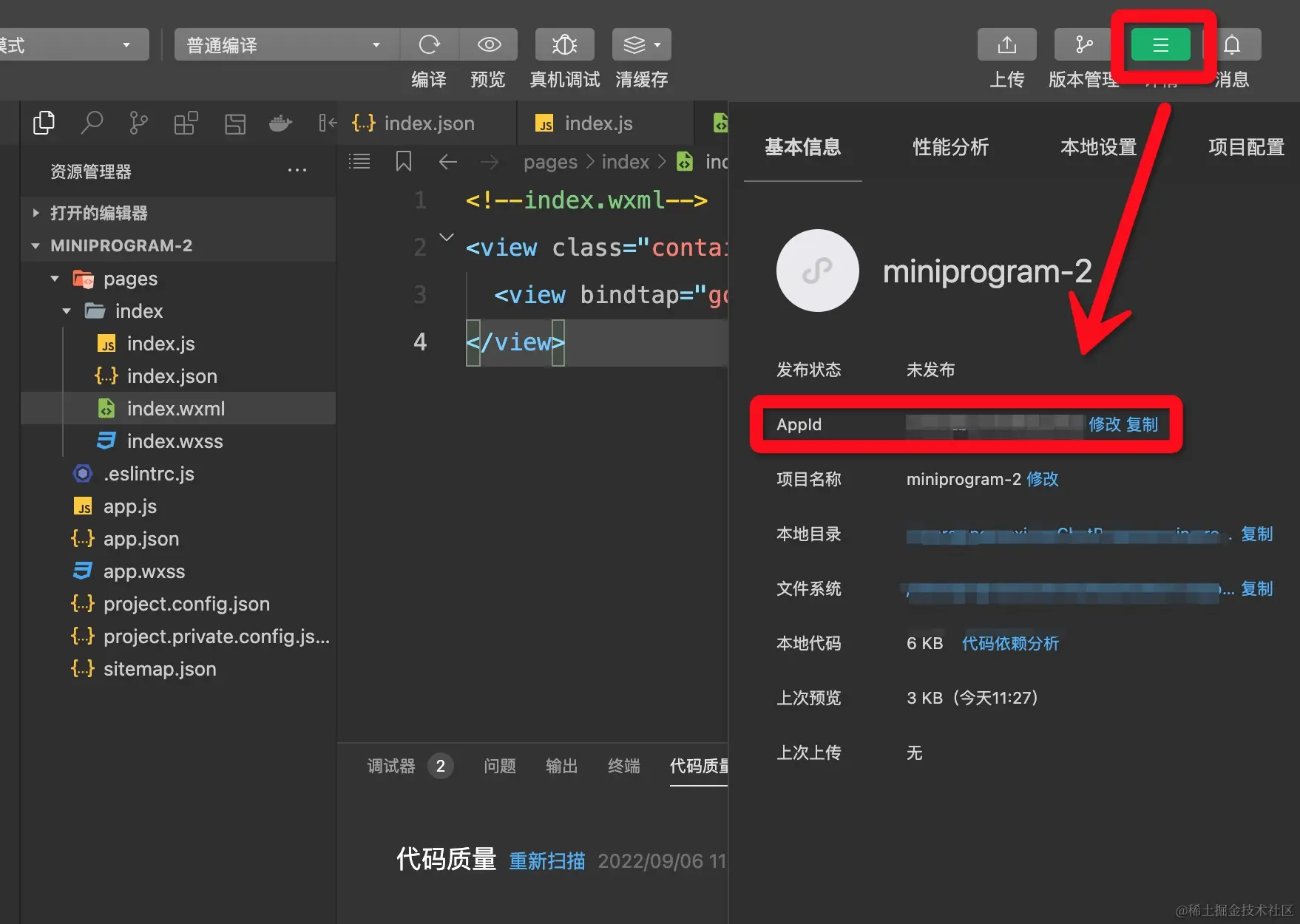The image size is (1300, 924).
Task: Click the bookmark icon in editor bar
Action: point(404,161)
